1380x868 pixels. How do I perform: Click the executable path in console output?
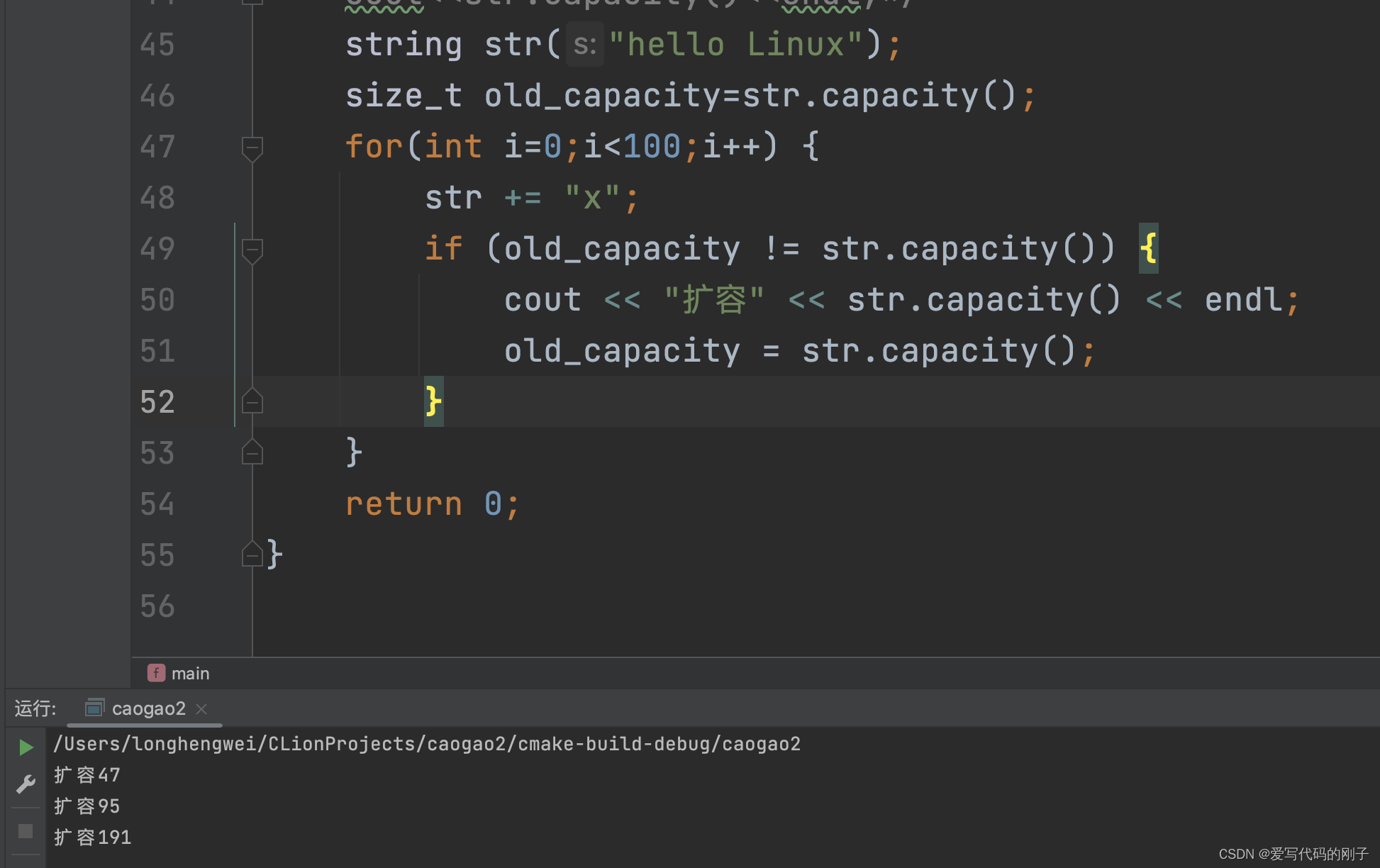pyautogui.click(x=427, y=744)
